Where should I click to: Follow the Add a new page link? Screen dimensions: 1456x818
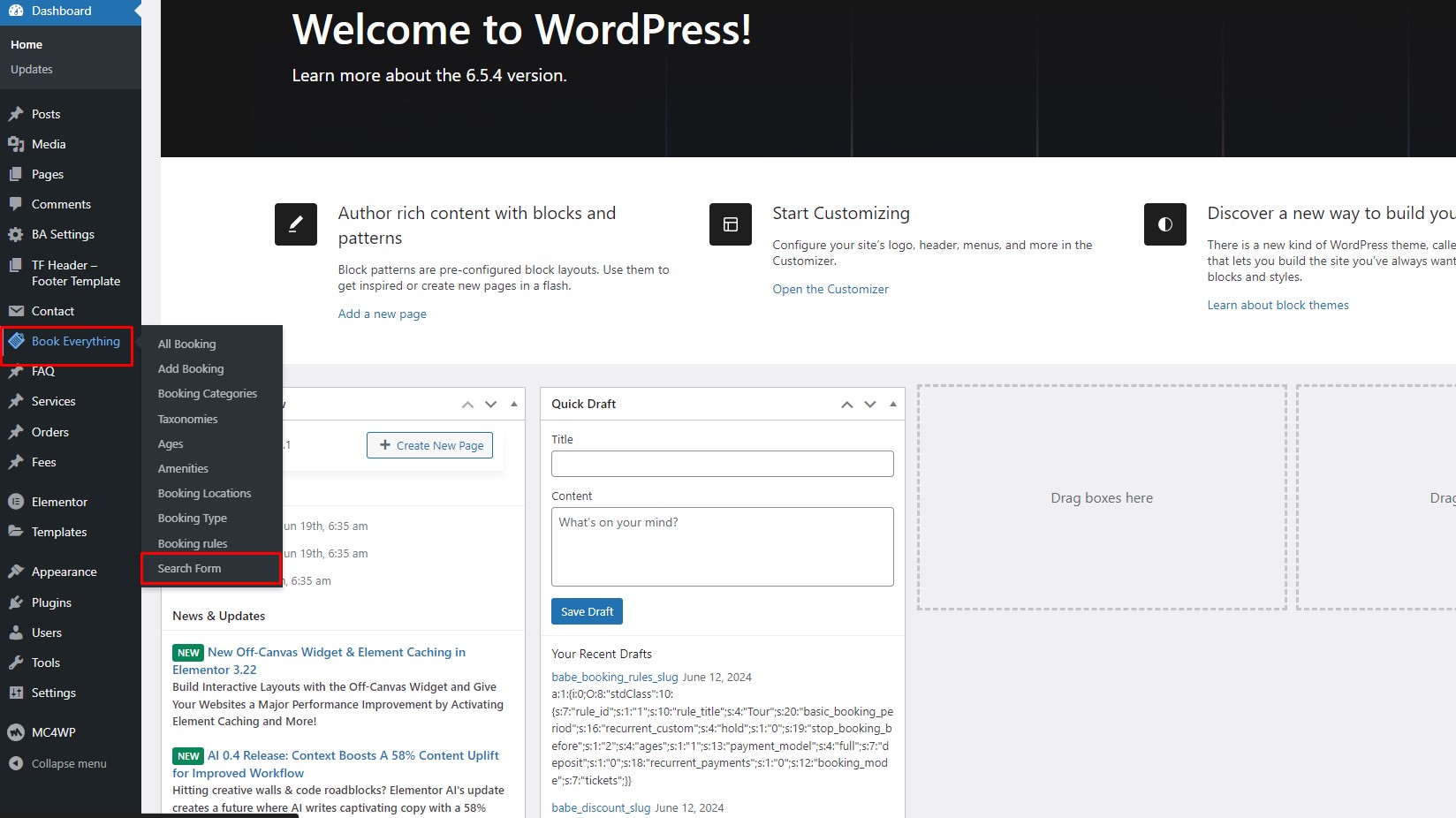point(382,314)
